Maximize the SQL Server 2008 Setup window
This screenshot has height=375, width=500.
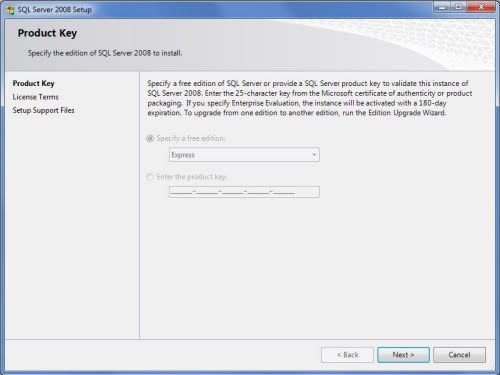pyautogui.click(x=458, y=7)
